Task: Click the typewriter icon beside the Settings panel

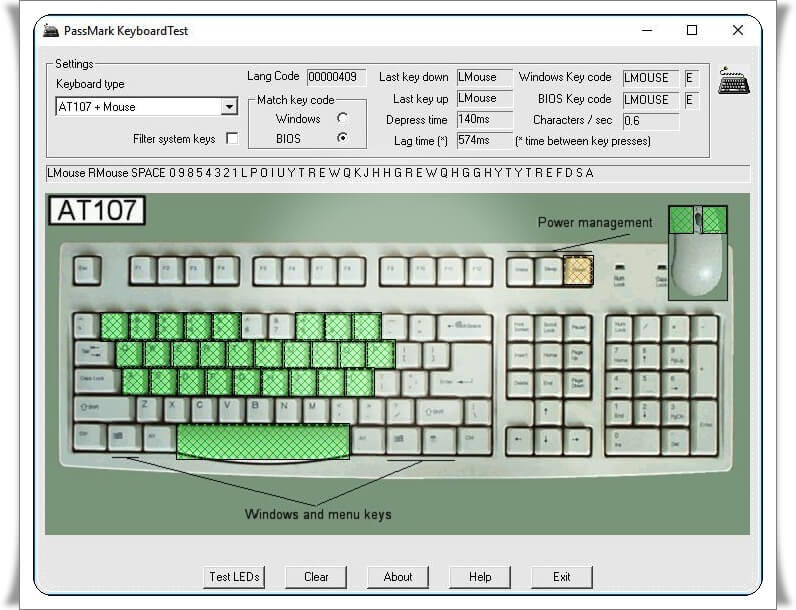Action: pyautogui.click(x=734, y=81)
